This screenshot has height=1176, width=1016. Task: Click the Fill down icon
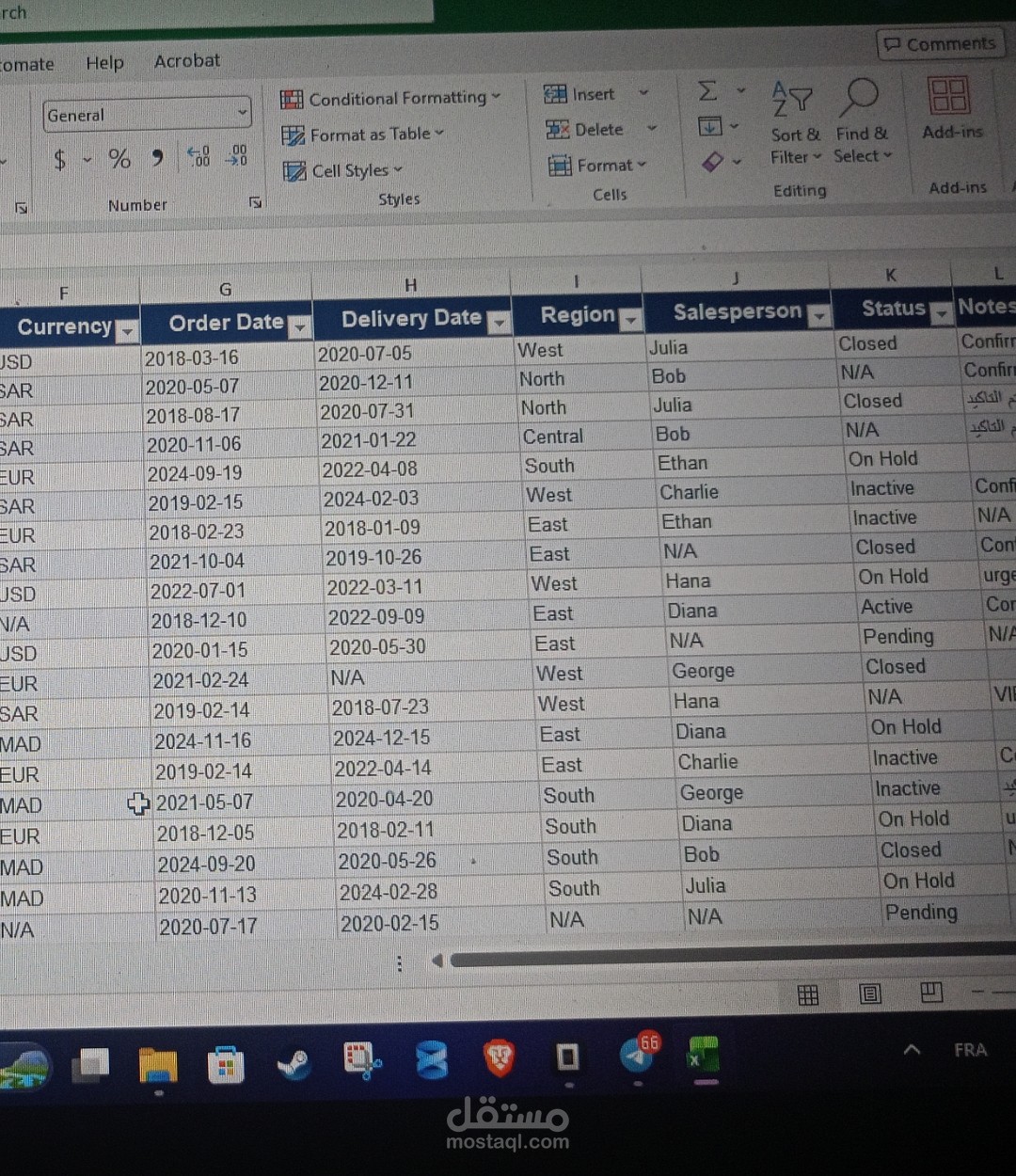coord(710,126)
